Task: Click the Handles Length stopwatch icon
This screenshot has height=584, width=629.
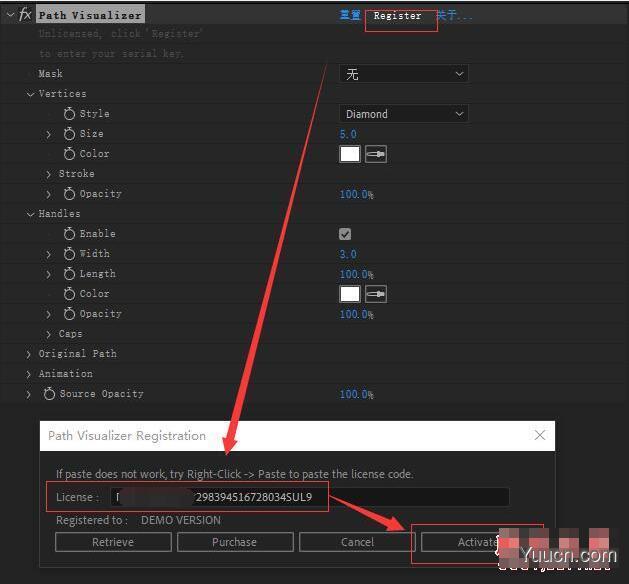Action: click(69, 274)
